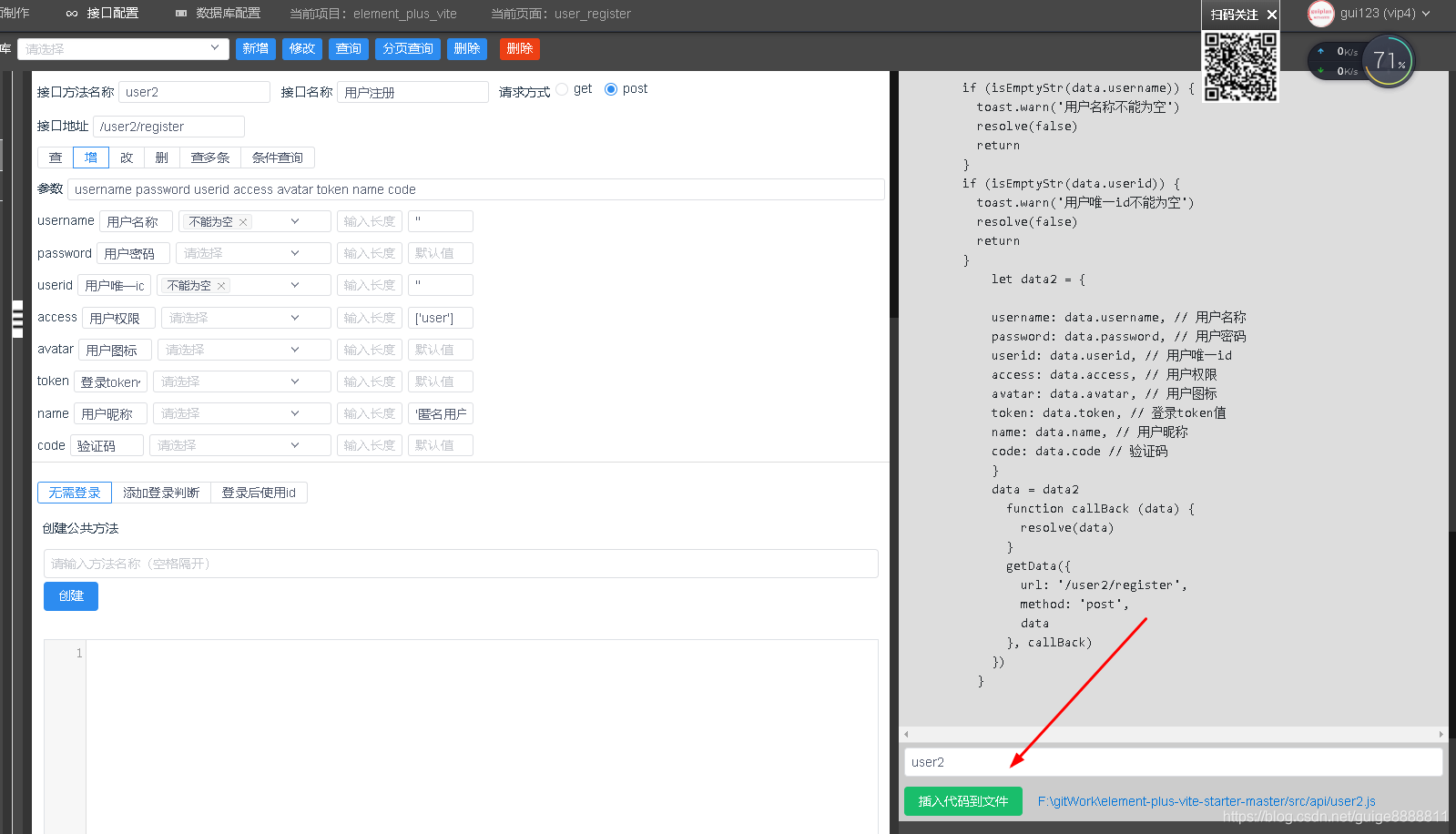The image size is (1456, 834).
Task: Click the 创建 button
Action: pos(71,596)
